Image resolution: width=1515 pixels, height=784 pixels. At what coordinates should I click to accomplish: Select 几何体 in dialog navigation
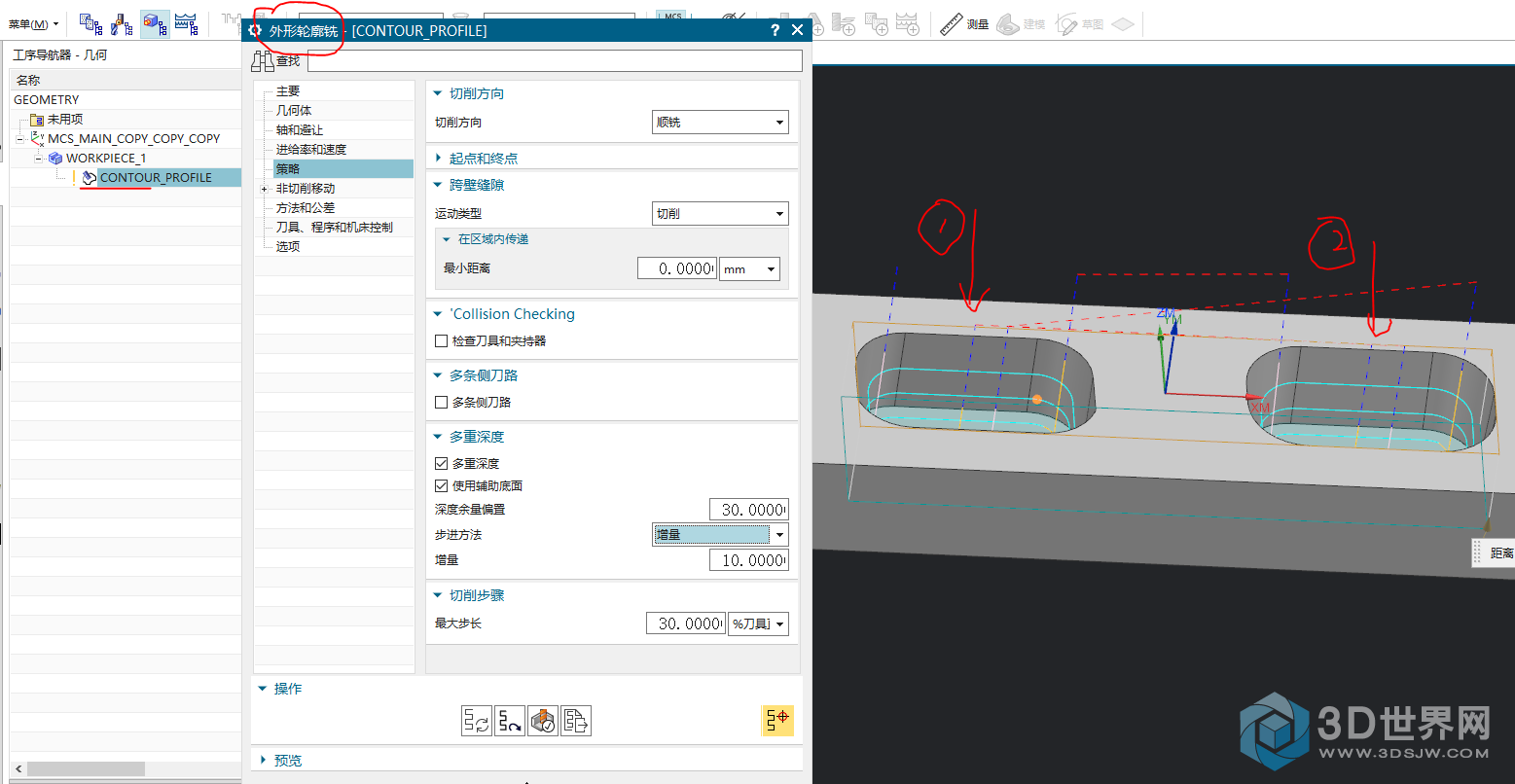click(294, 111)
